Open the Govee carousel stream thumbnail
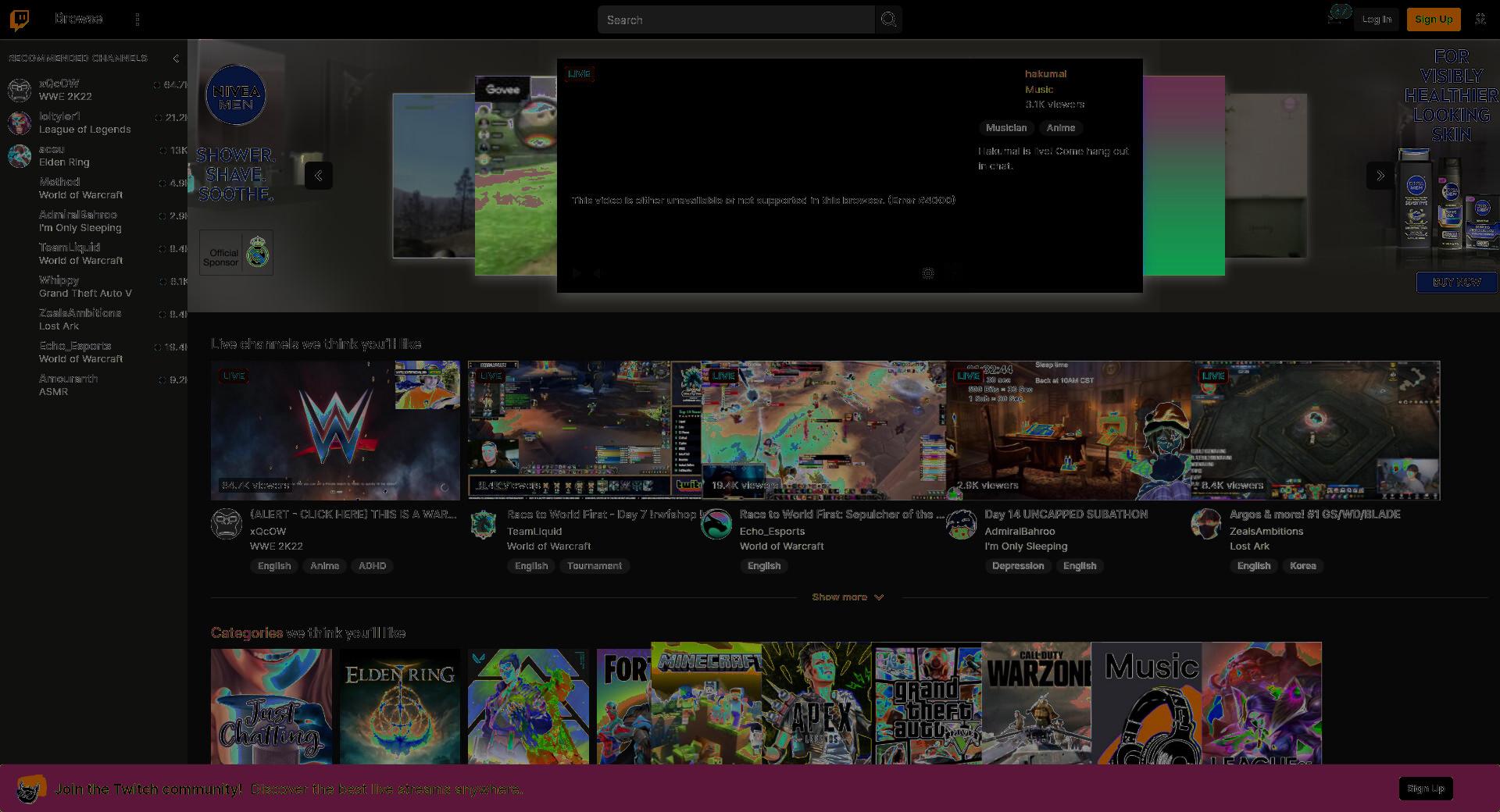Screen dimensions: 1500x812 (516, 176)
